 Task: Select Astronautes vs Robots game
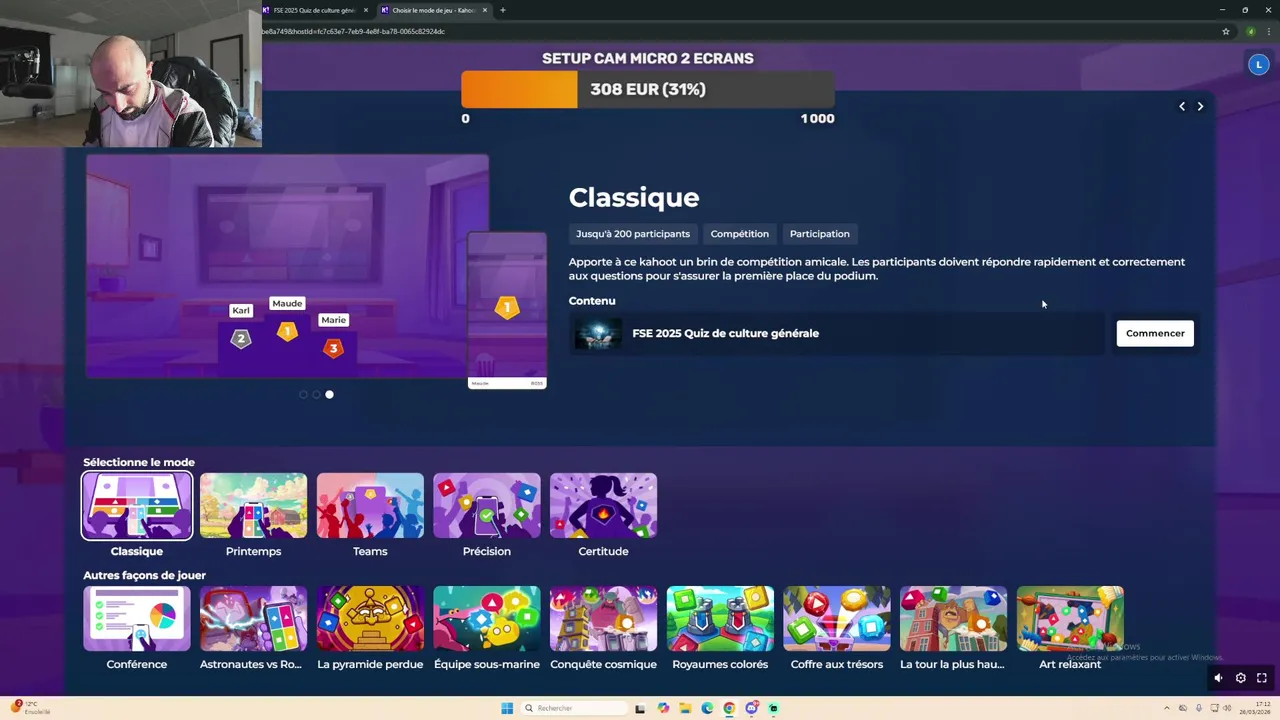pos(253,618)
